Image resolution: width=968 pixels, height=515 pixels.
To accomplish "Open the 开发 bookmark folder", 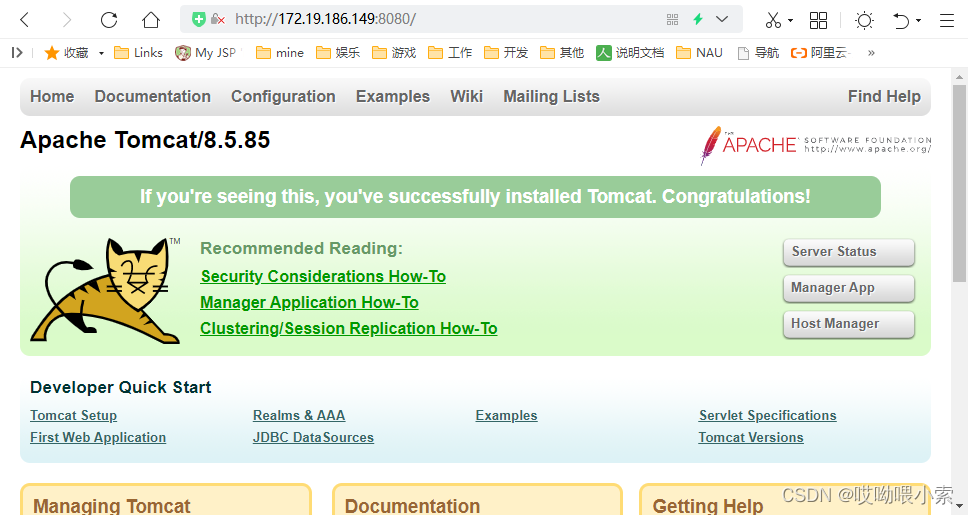I will click(x=506, y=52).
